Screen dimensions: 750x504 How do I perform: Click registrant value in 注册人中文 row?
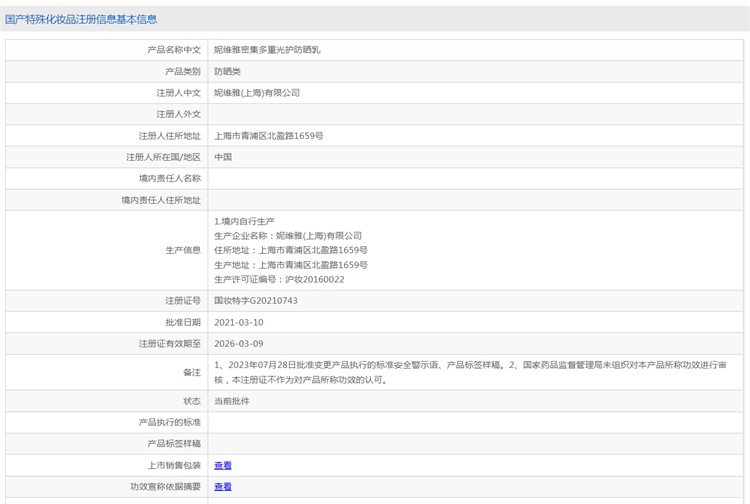click(257, 93)
